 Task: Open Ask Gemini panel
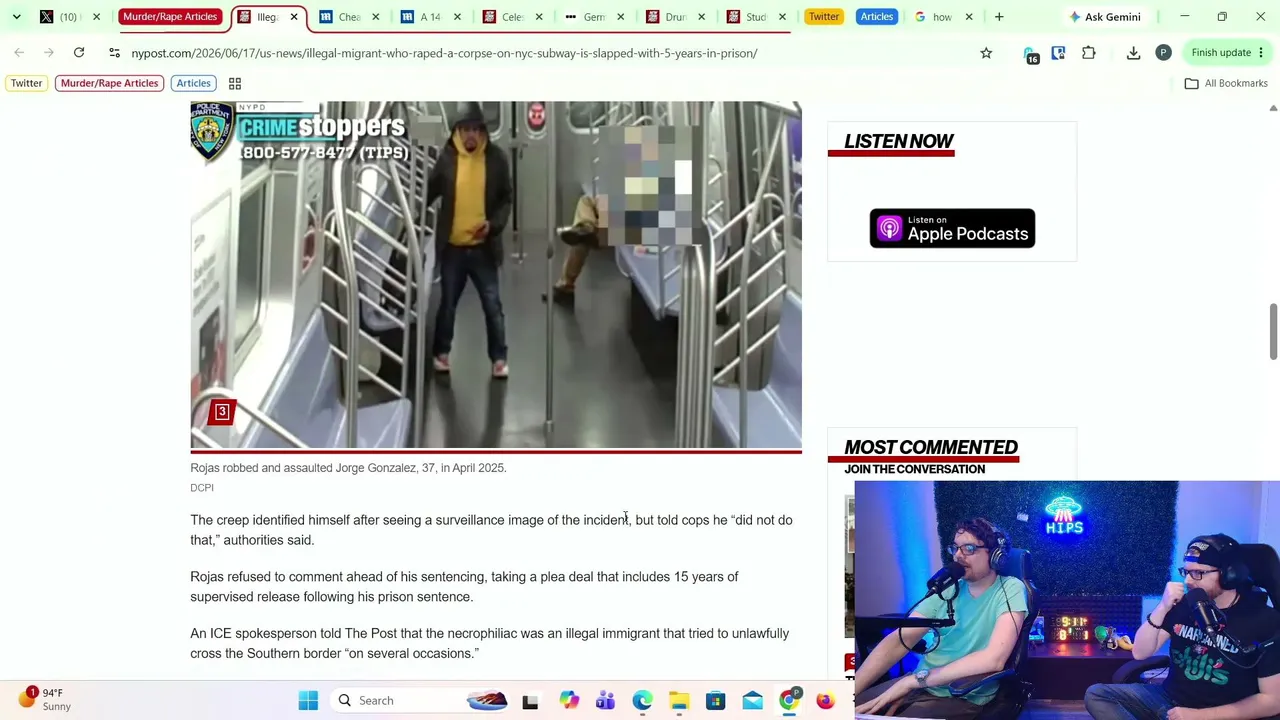[1105, 17]
